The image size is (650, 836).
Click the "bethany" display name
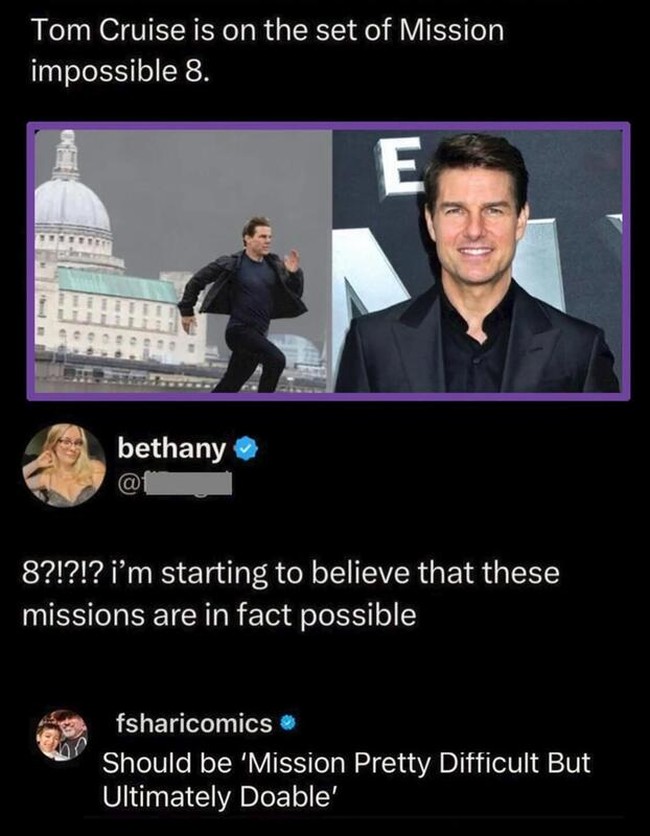[x=173, y=450]
